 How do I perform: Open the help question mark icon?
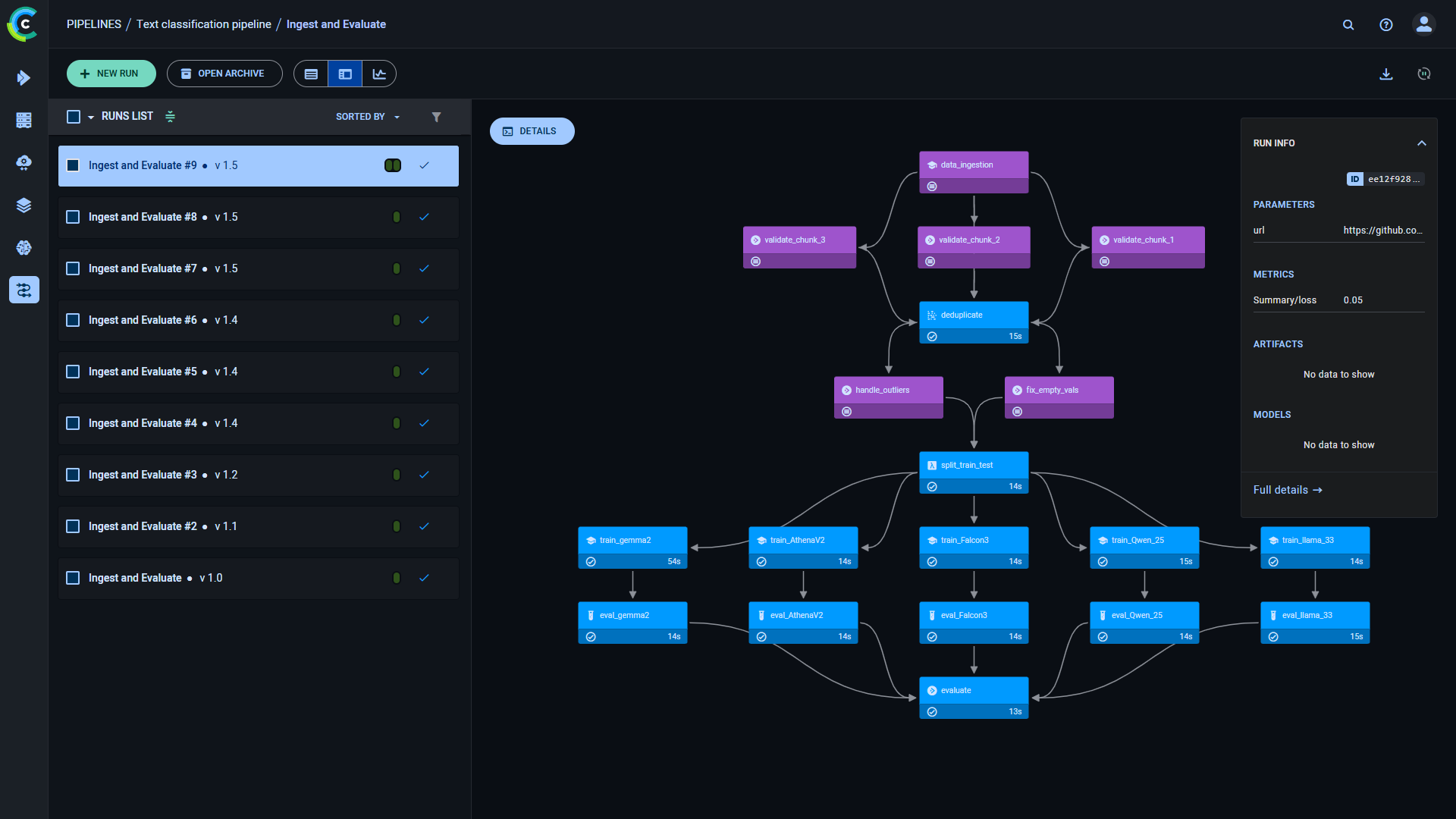click(x=1386, y=25)
